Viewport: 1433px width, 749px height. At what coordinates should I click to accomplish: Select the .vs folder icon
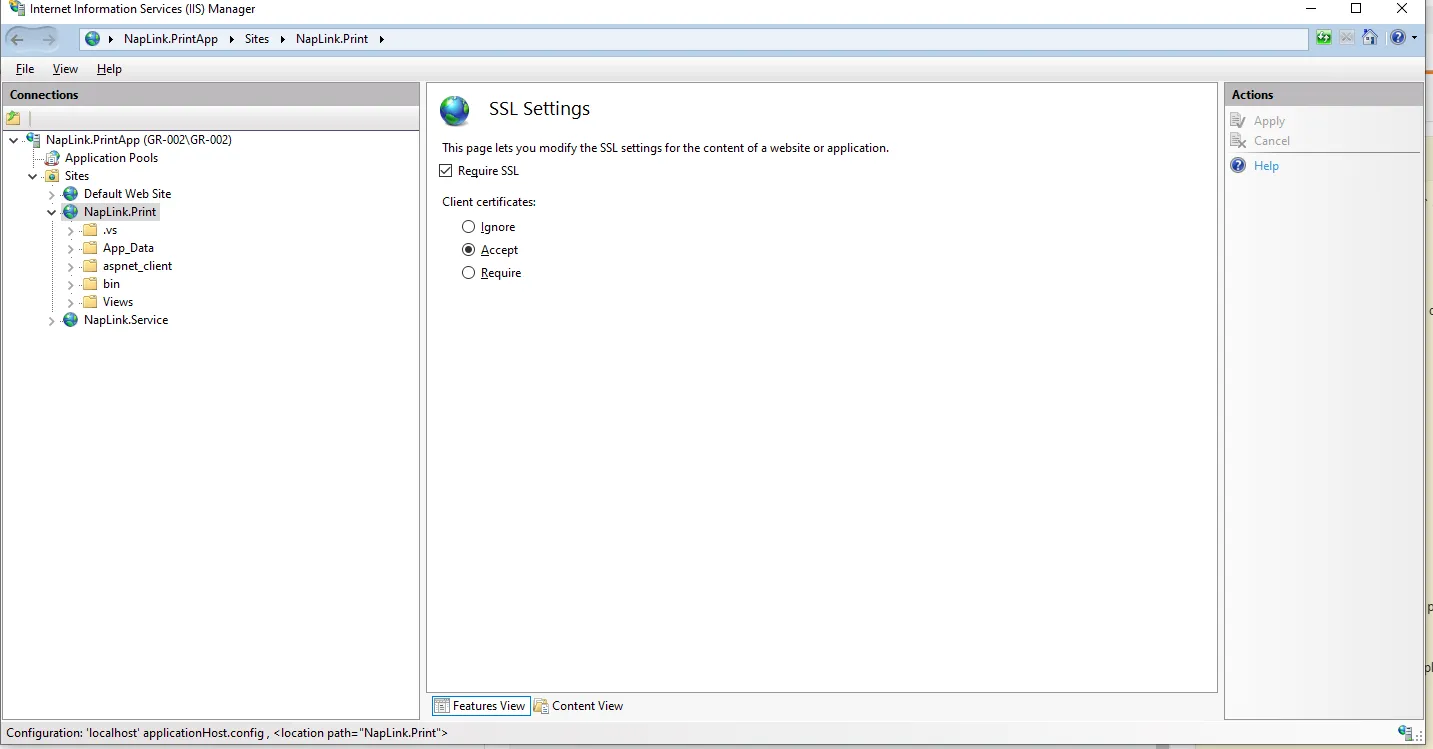click(89, 230)
